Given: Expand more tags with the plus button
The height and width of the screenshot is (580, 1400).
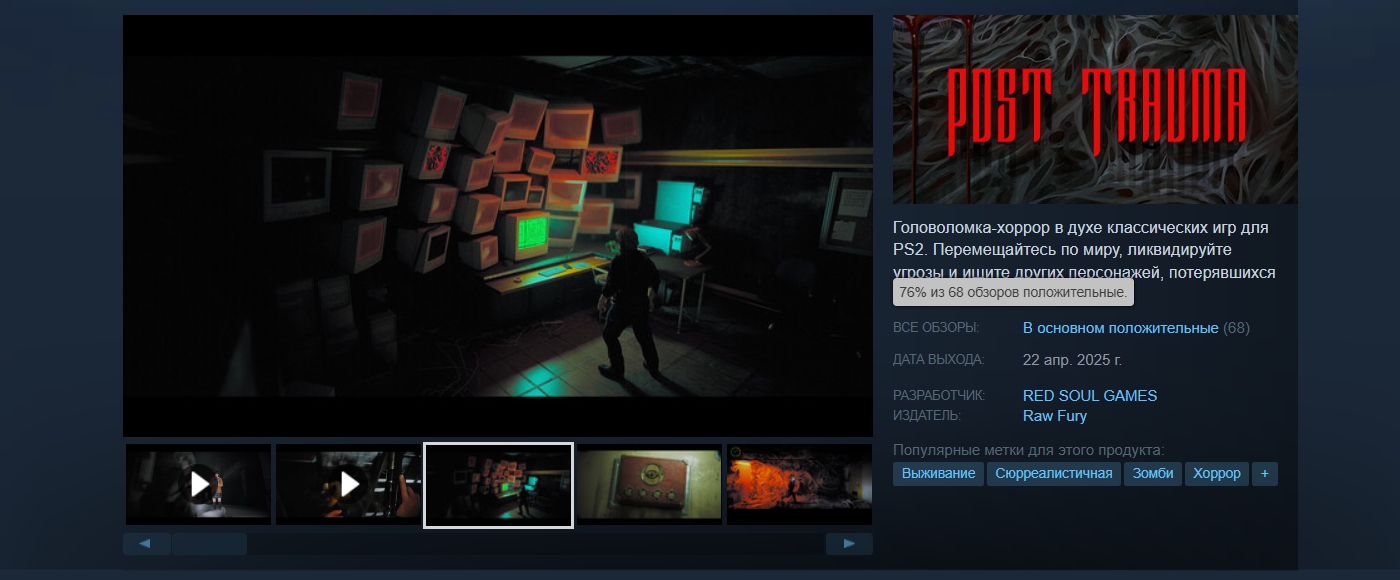Looking at the screenshot, I should [1264, 473].
